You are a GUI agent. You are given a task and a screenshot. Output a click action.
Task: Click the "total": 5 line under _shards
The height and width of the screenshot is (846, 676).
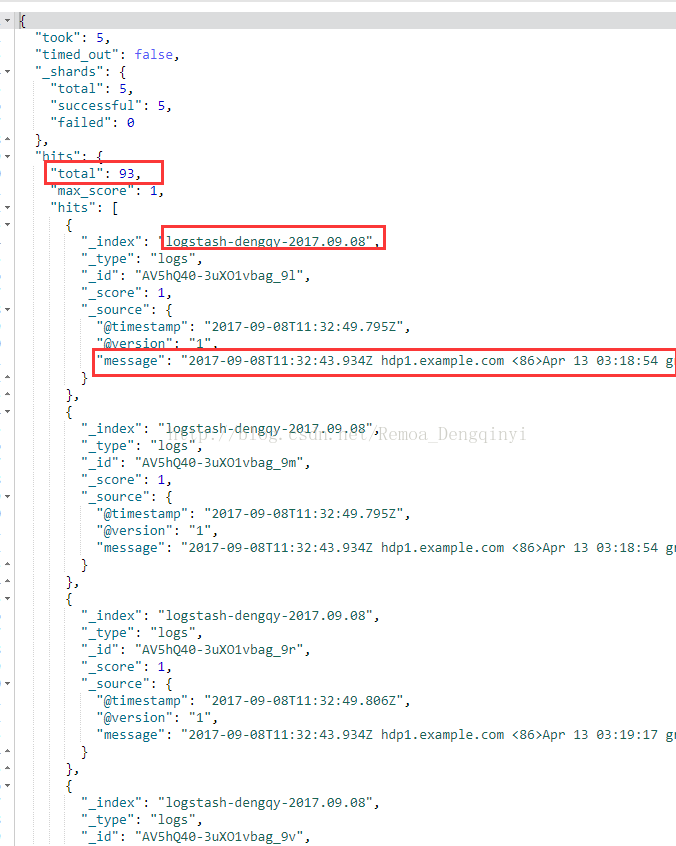91,88
